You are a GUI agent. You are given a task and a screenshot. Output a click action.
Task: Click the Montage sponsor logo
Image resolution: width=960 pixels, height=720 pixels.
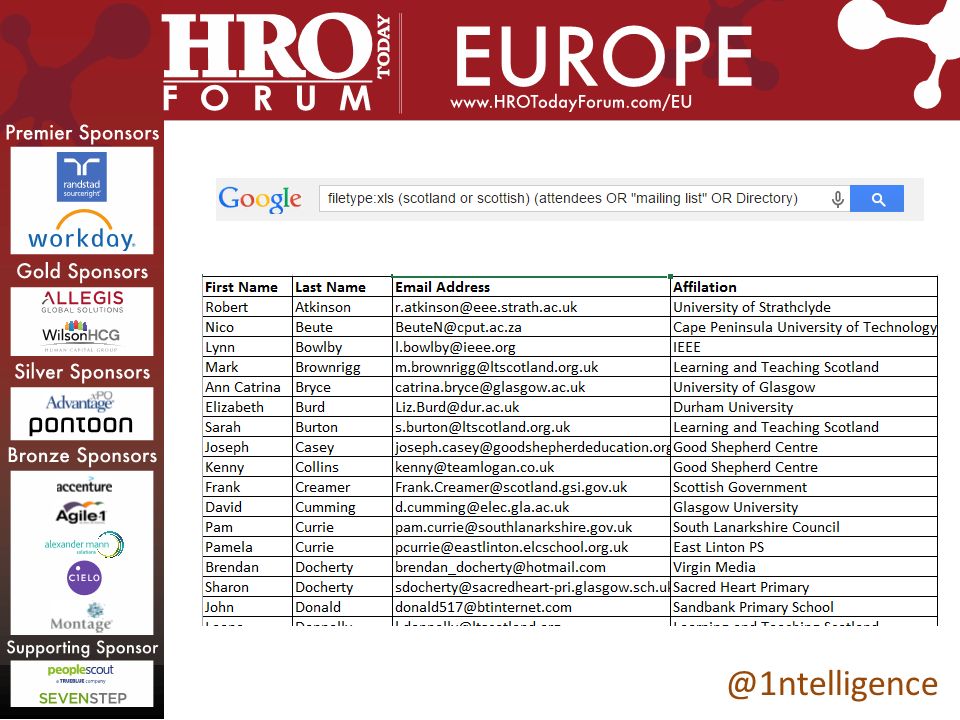(x=81, y=617)
